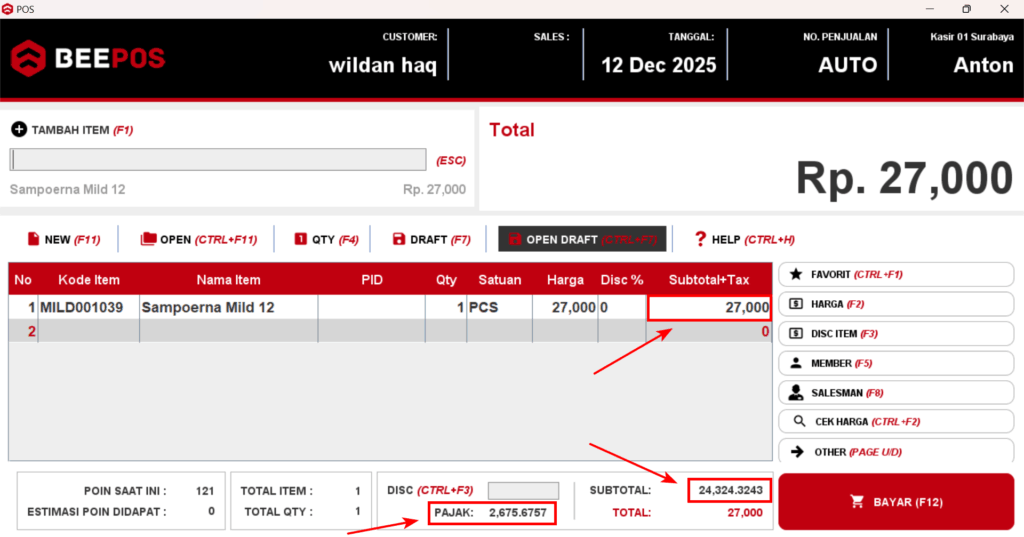Click the Subtotal+Tax column header
The height and width of the screenshot is (537, 1024).
708,280
